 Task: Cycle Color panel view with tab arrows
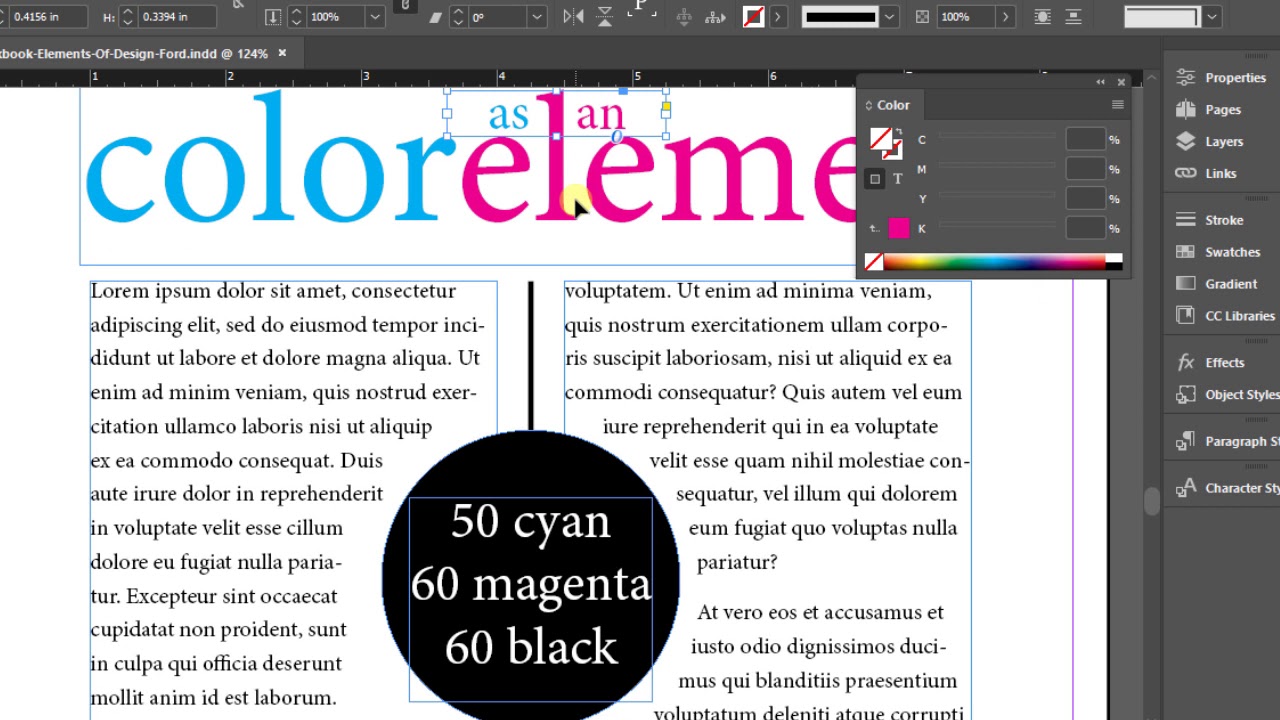[868, 105]
